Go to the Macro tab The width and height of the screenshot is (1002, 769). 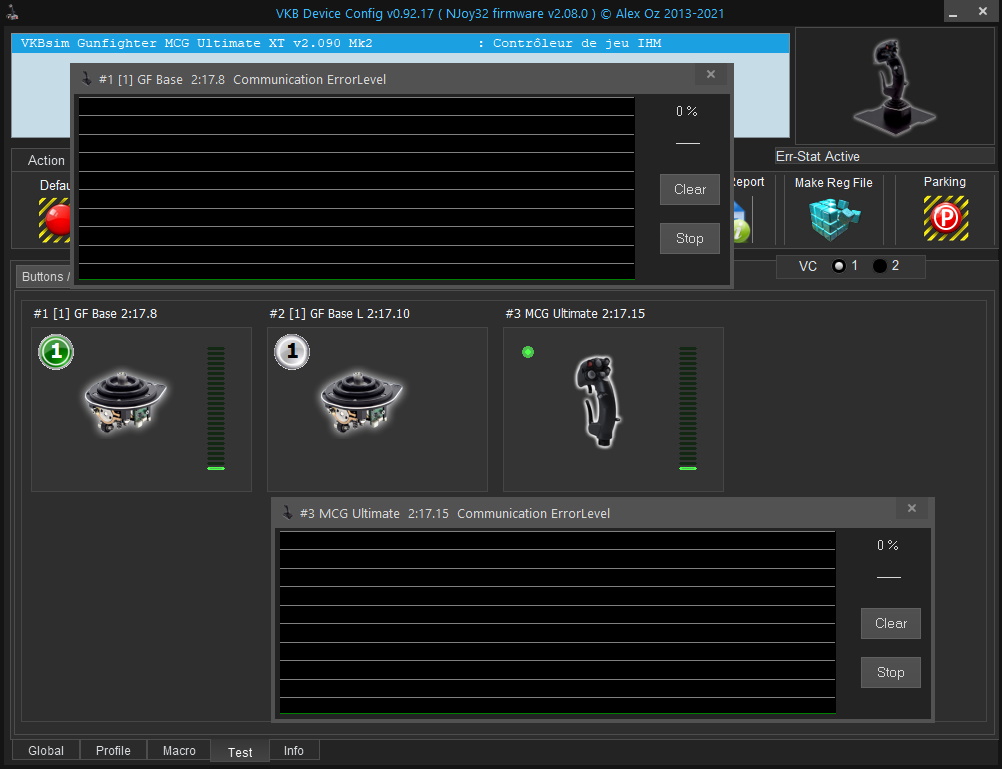click(x=179, y=750)
